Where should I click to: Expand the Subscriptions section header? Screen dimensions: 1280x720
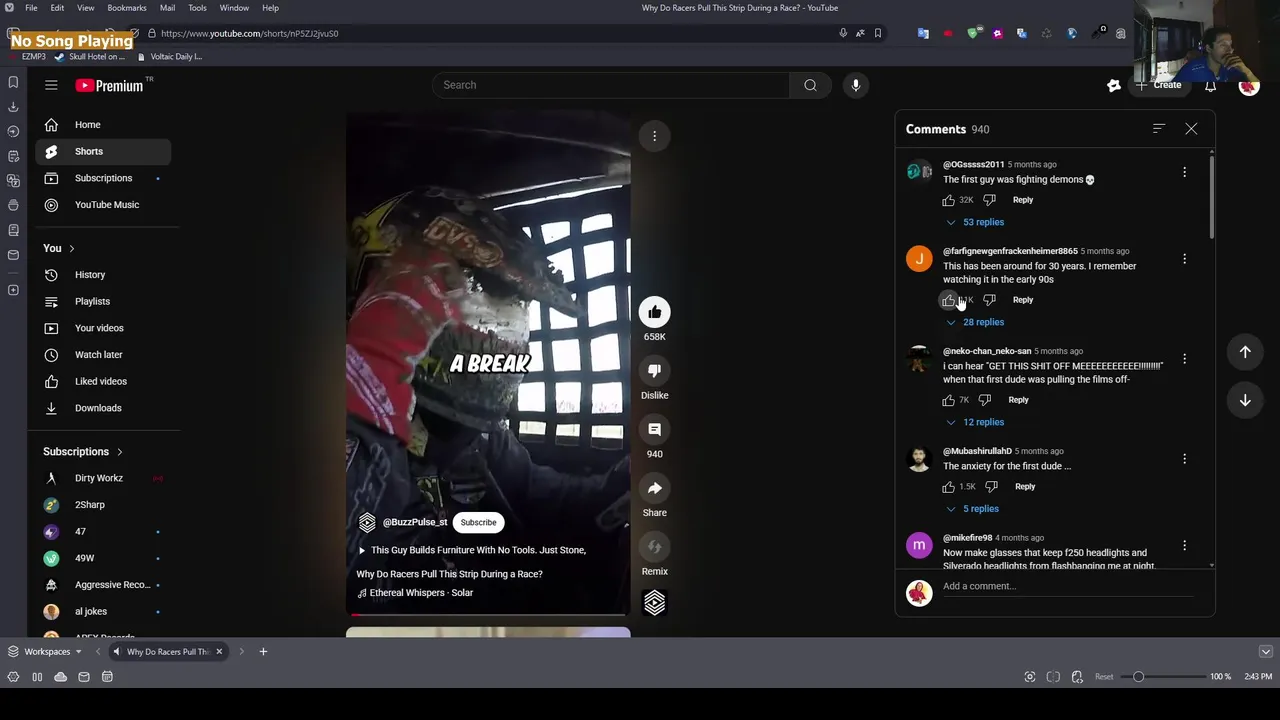(83, 452)
